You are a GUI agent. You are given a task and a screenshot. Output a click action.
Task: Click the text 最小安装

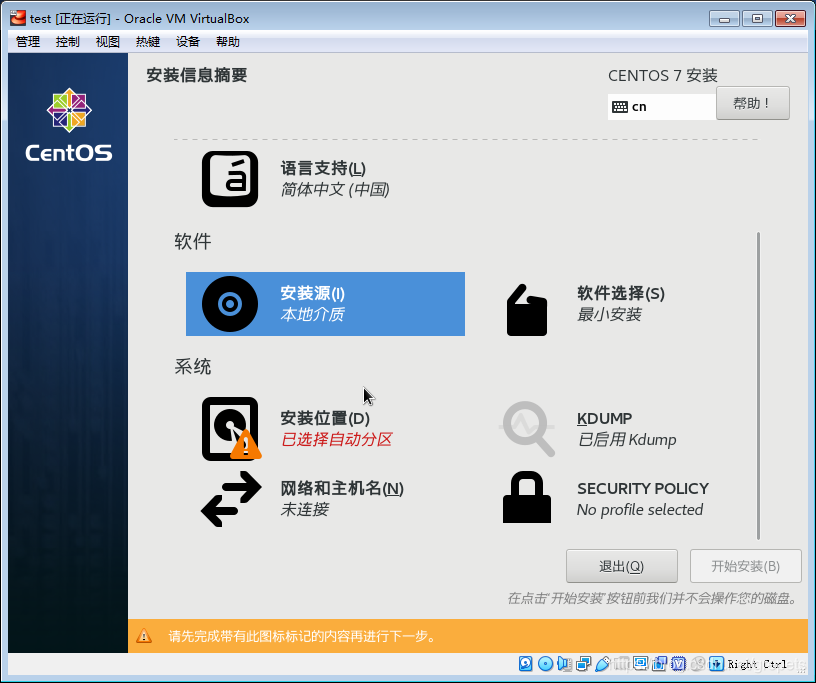point(609,314)
